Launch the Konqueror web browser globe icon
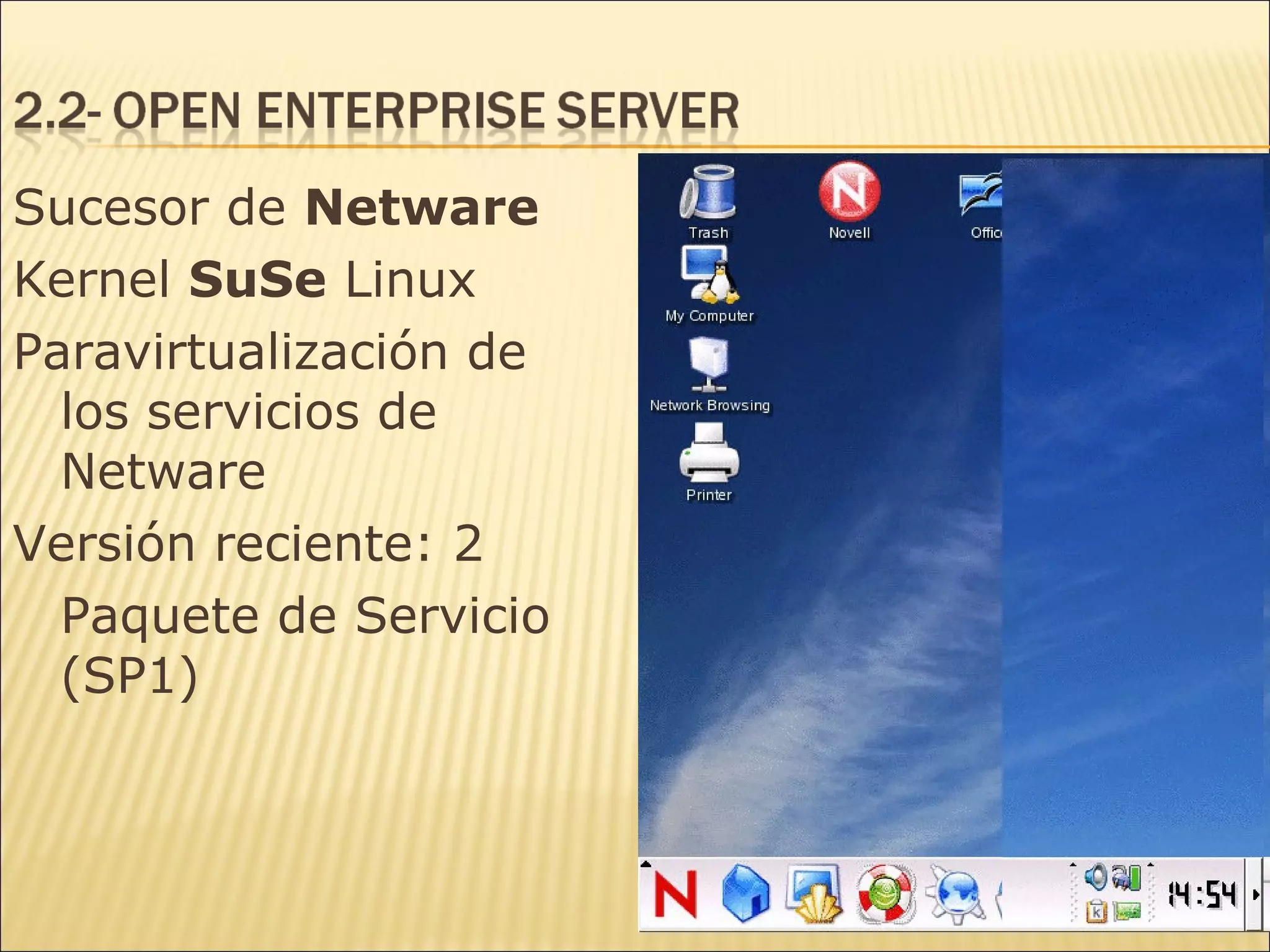Viewport: 1270px width, 952px height. coord(955,896)
